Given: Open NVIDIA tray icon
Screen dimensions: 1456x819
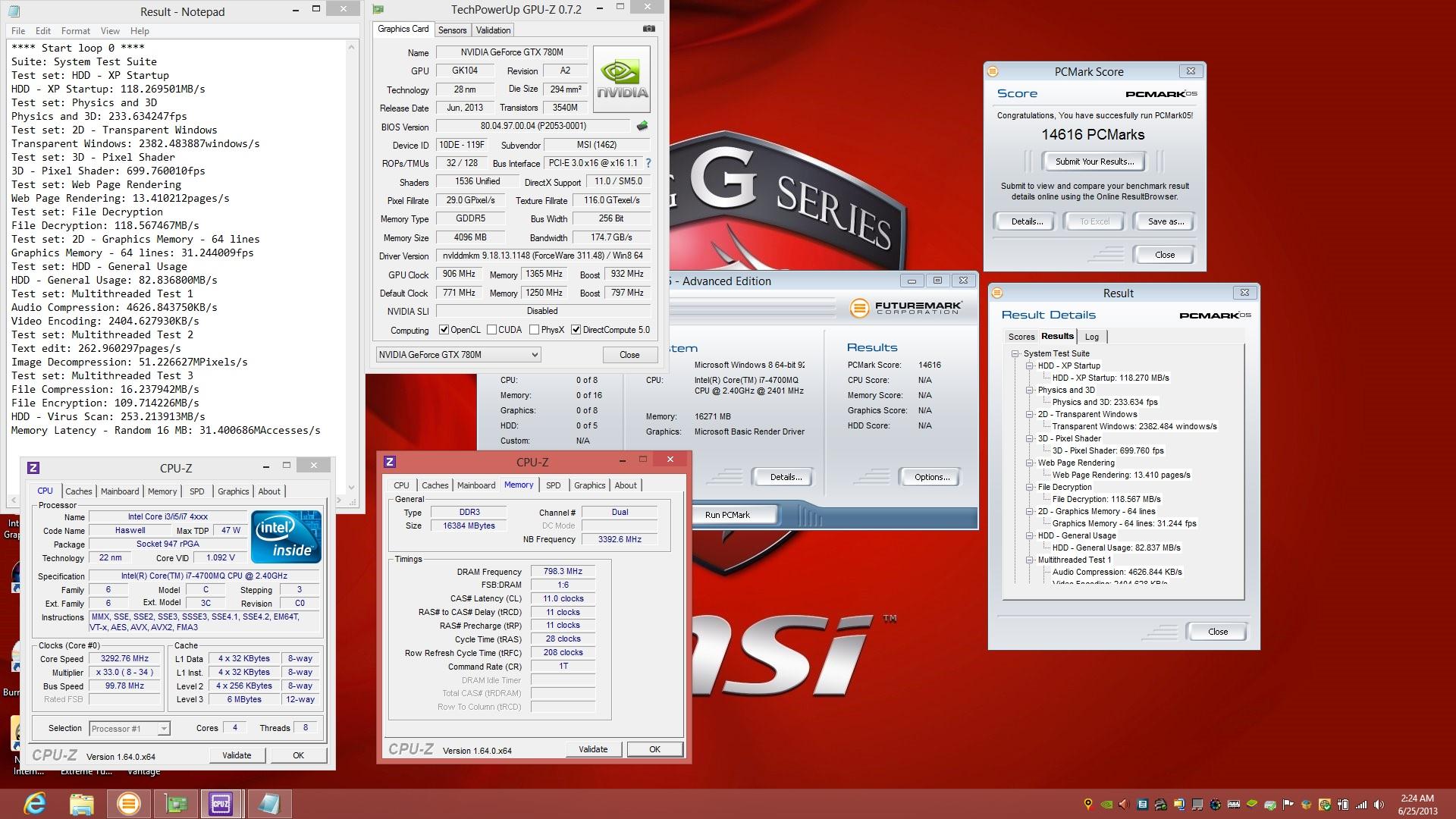Looking at the screenshot, I should pos(1106,805).
